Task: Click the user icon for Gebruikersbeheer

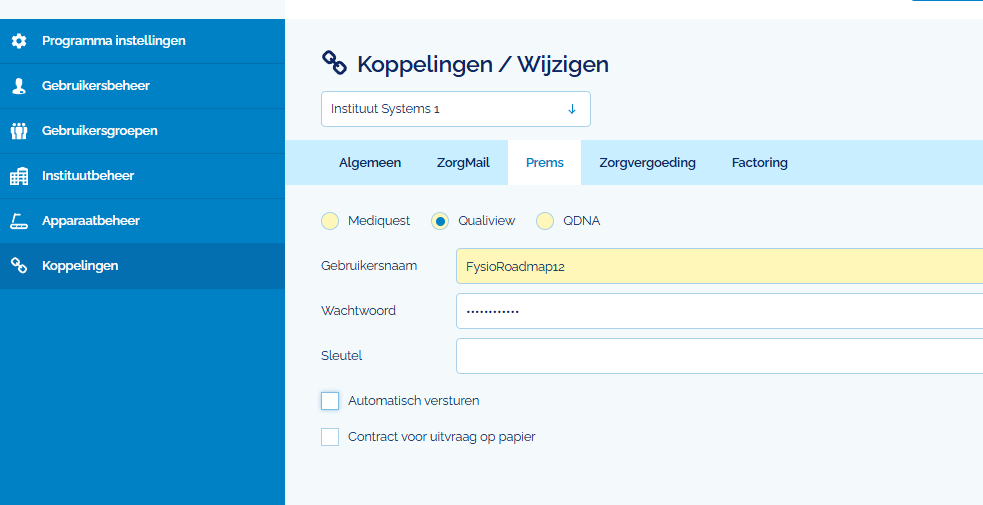Action: pos(19,86)
